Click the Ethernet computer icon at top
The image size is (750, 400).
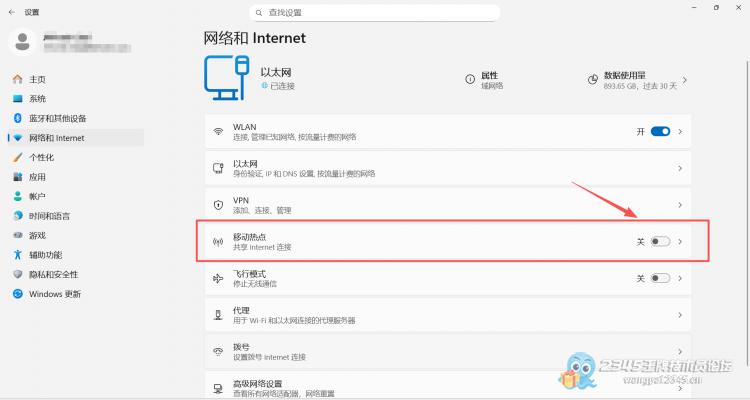tap(227, 78)
